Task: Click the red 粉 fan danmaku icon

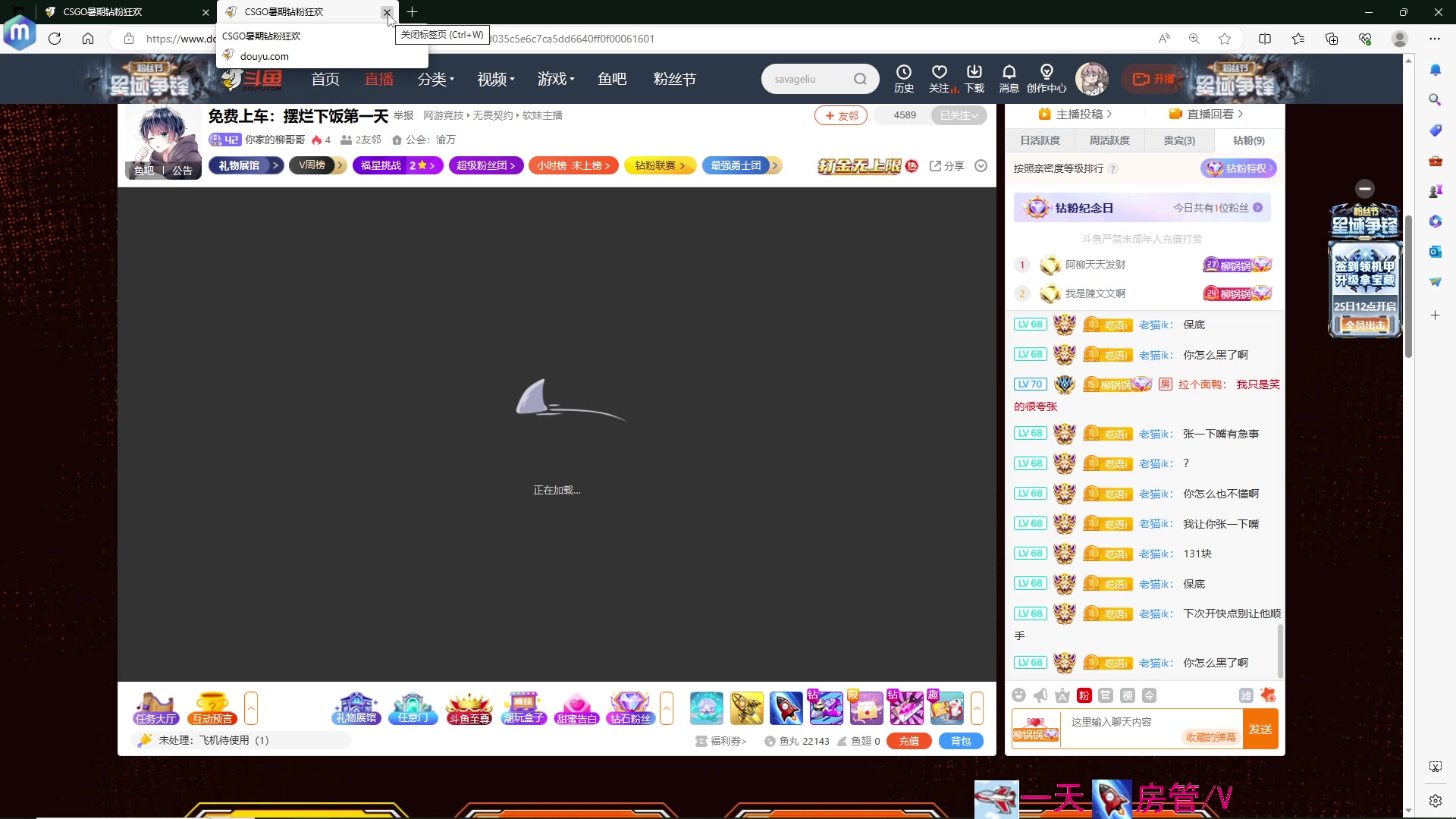Action: 1084,695
